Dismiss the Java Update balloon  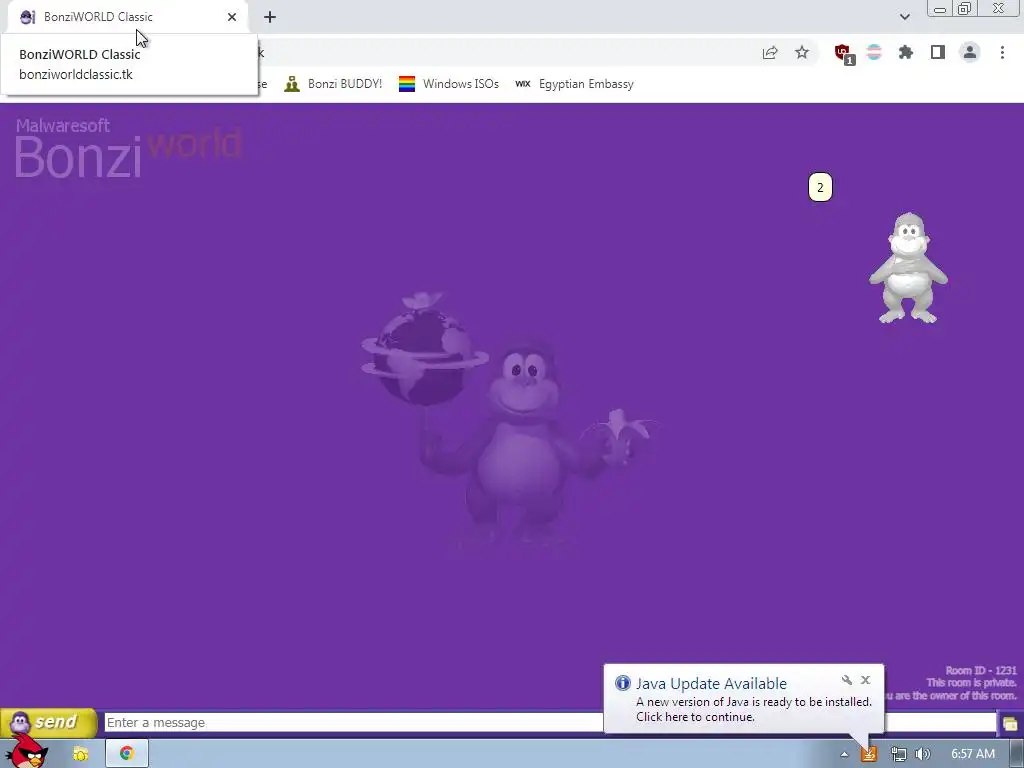(x=865, y=680)
